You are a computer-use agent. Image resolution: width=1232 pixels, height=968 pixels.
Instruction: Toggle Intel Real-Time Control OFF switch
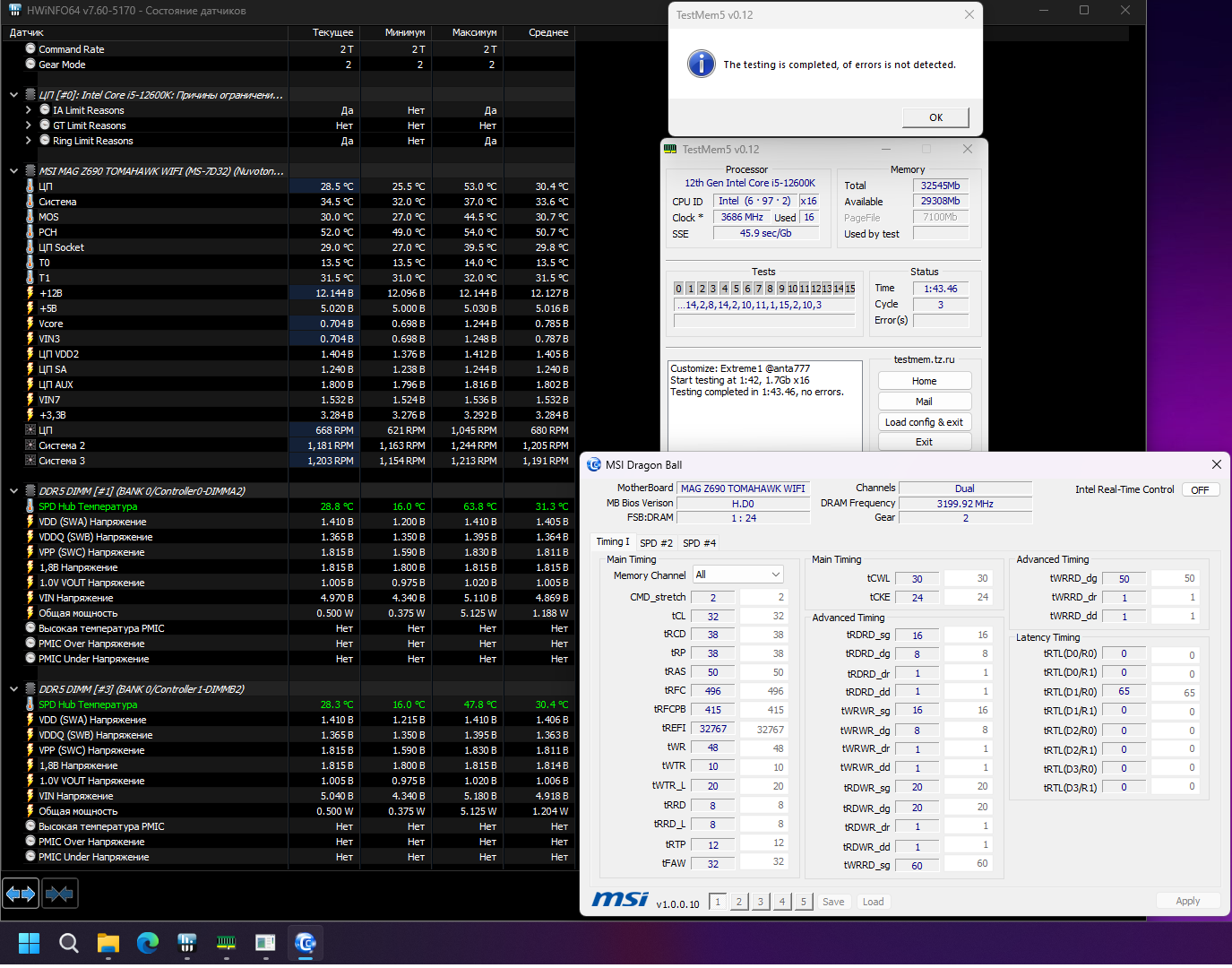1200,489
